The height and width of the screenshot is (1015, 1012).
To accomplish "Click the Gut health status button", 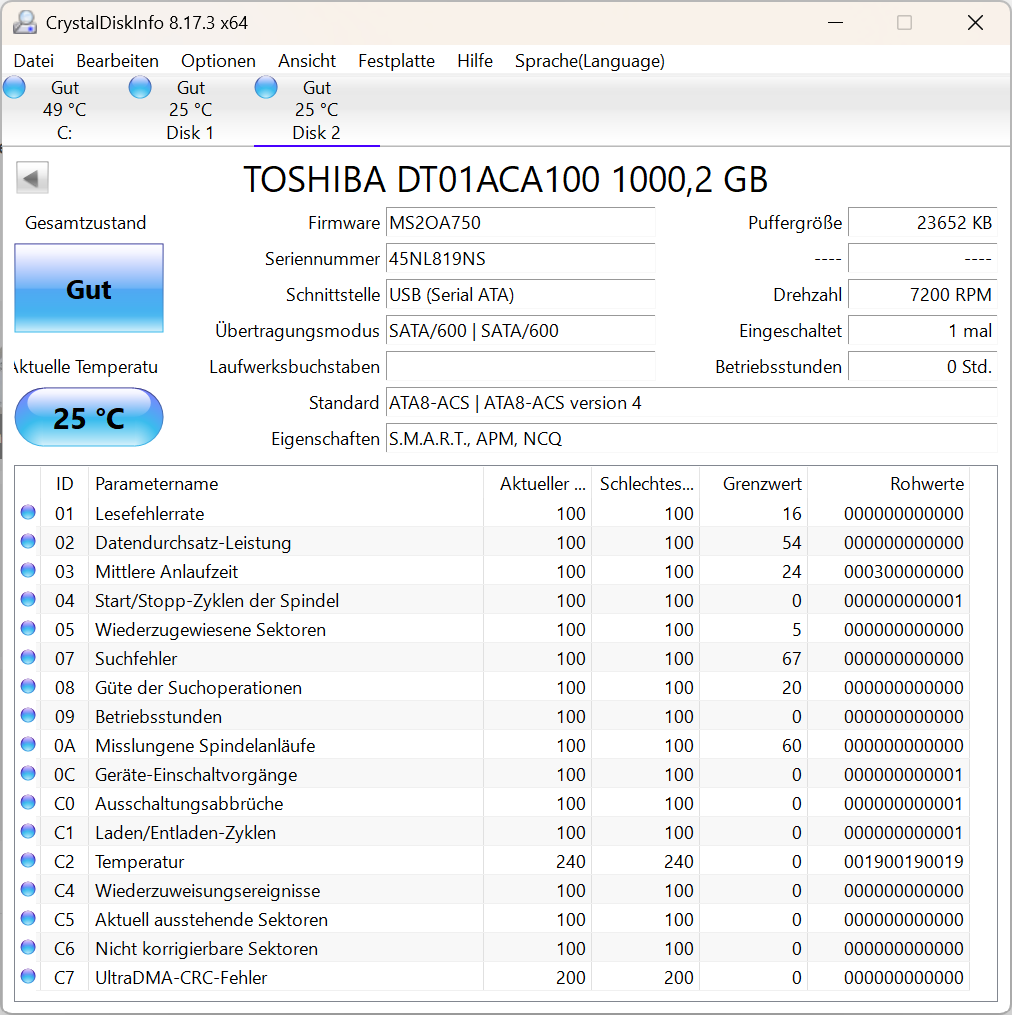I will pos(89,289).
